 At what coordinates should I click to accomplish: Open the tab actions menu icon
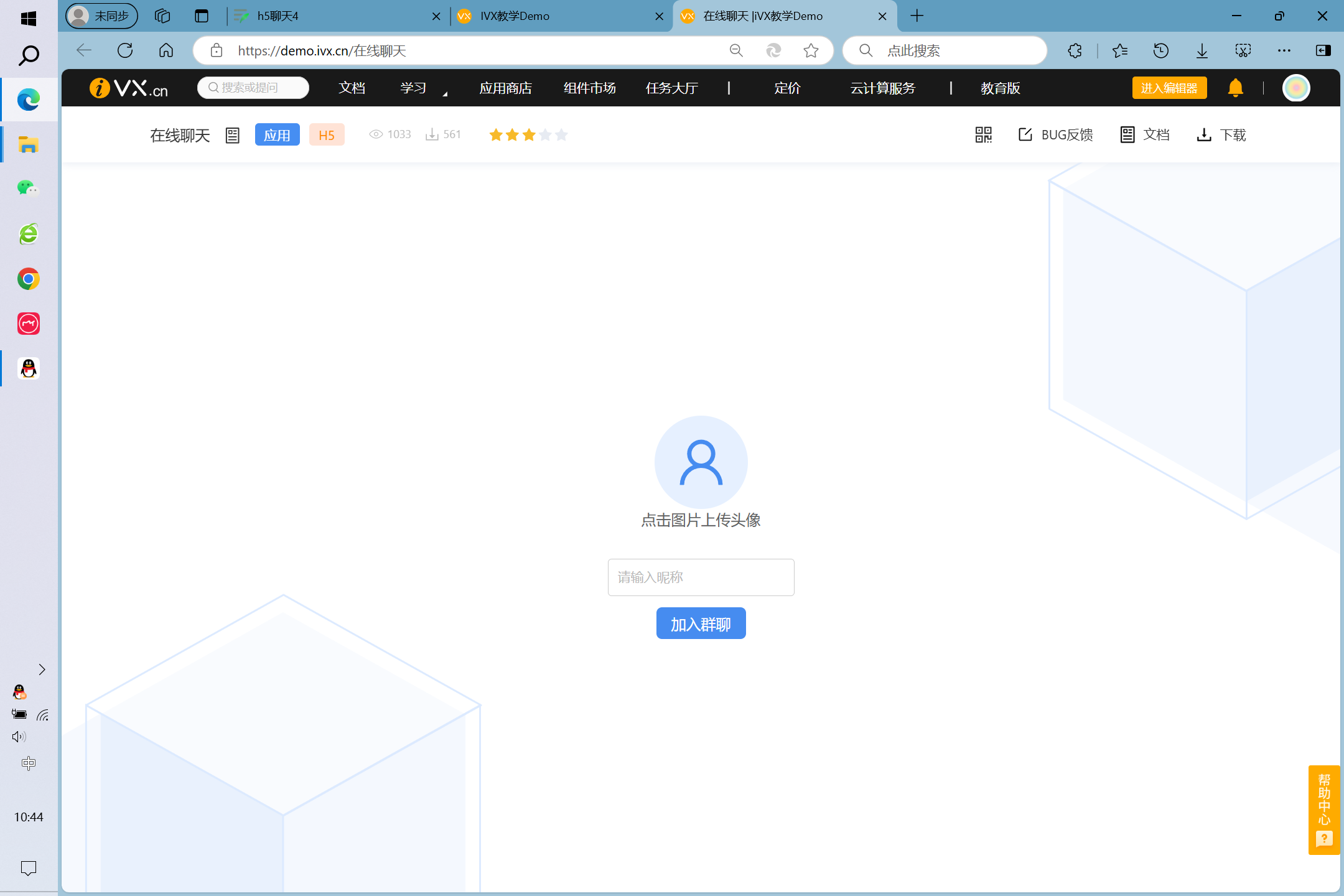[202, 16]
